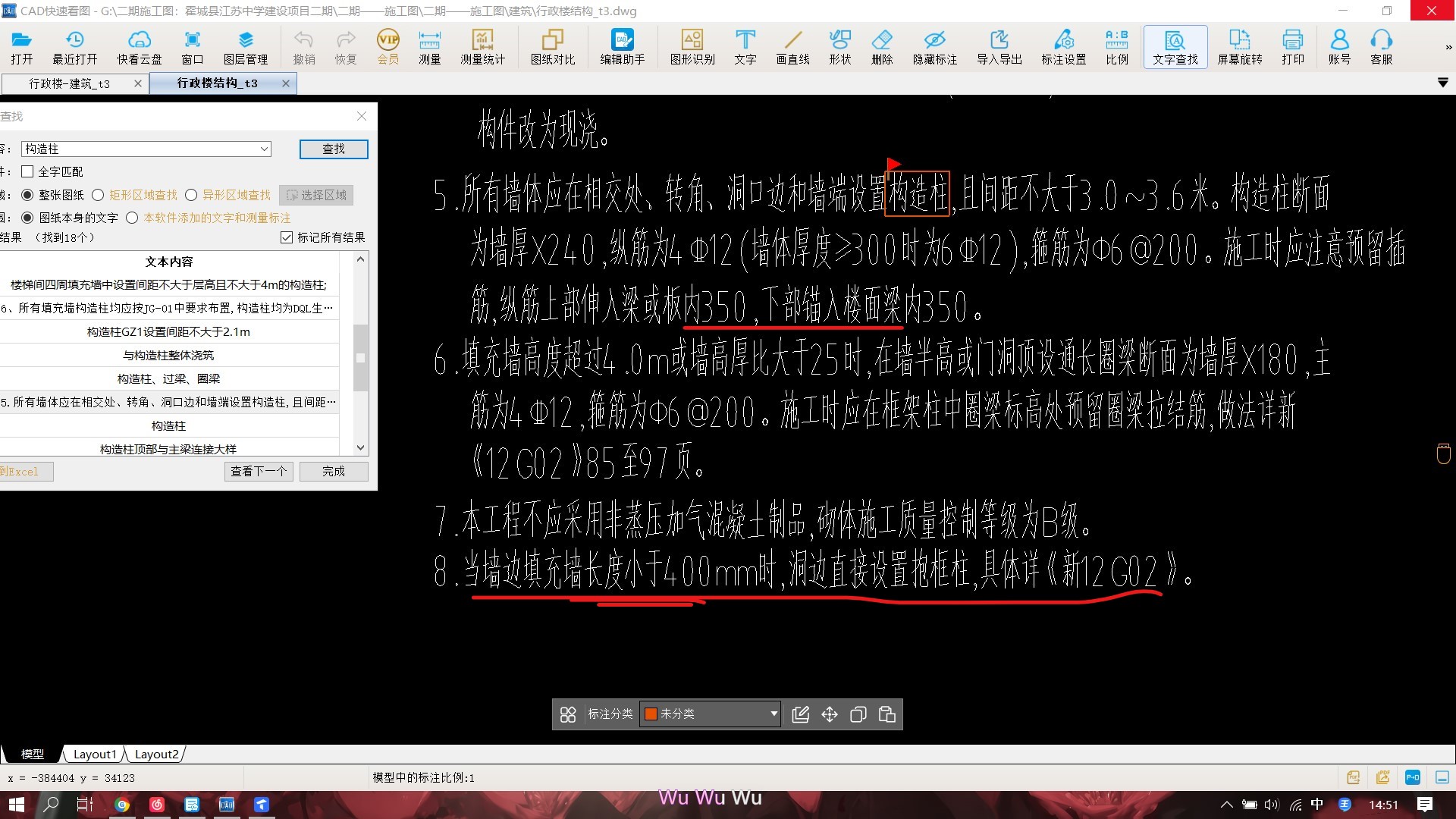Image resolution: width=1456 pixels, height=819 pixels.
Task: Toggle 标记所有结果 checkbox
Action: [286, 237]
